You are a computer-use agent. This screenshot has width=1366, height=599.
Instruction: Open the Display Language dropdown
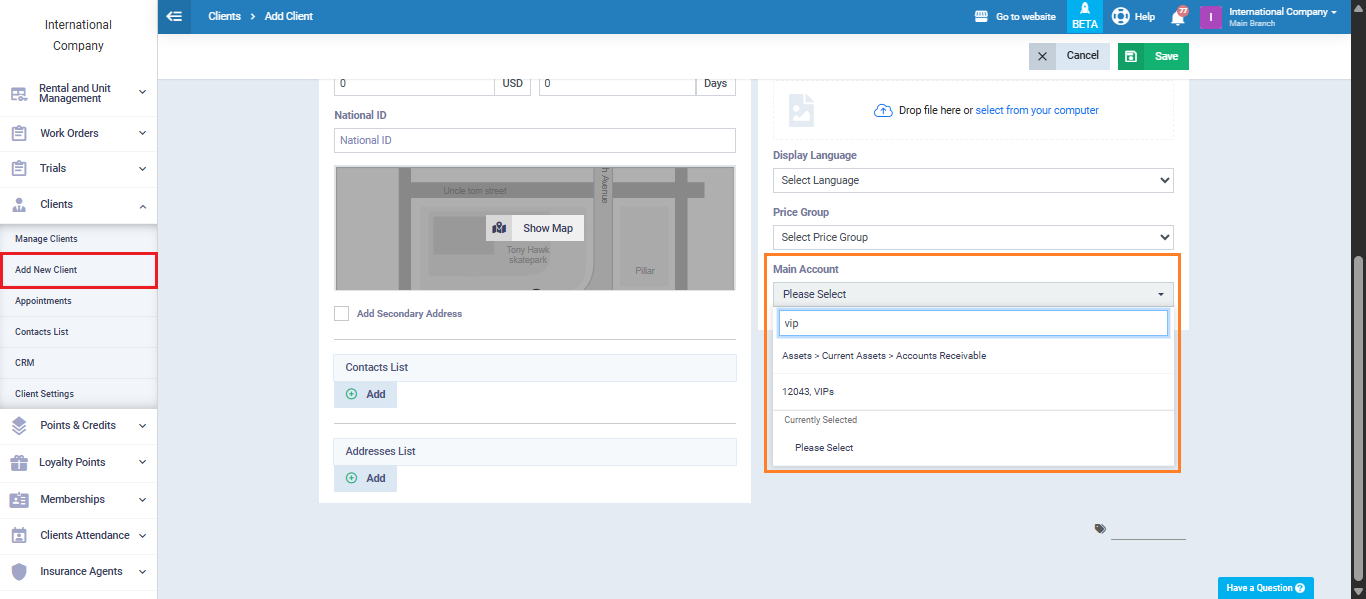[x=972, y=180]
